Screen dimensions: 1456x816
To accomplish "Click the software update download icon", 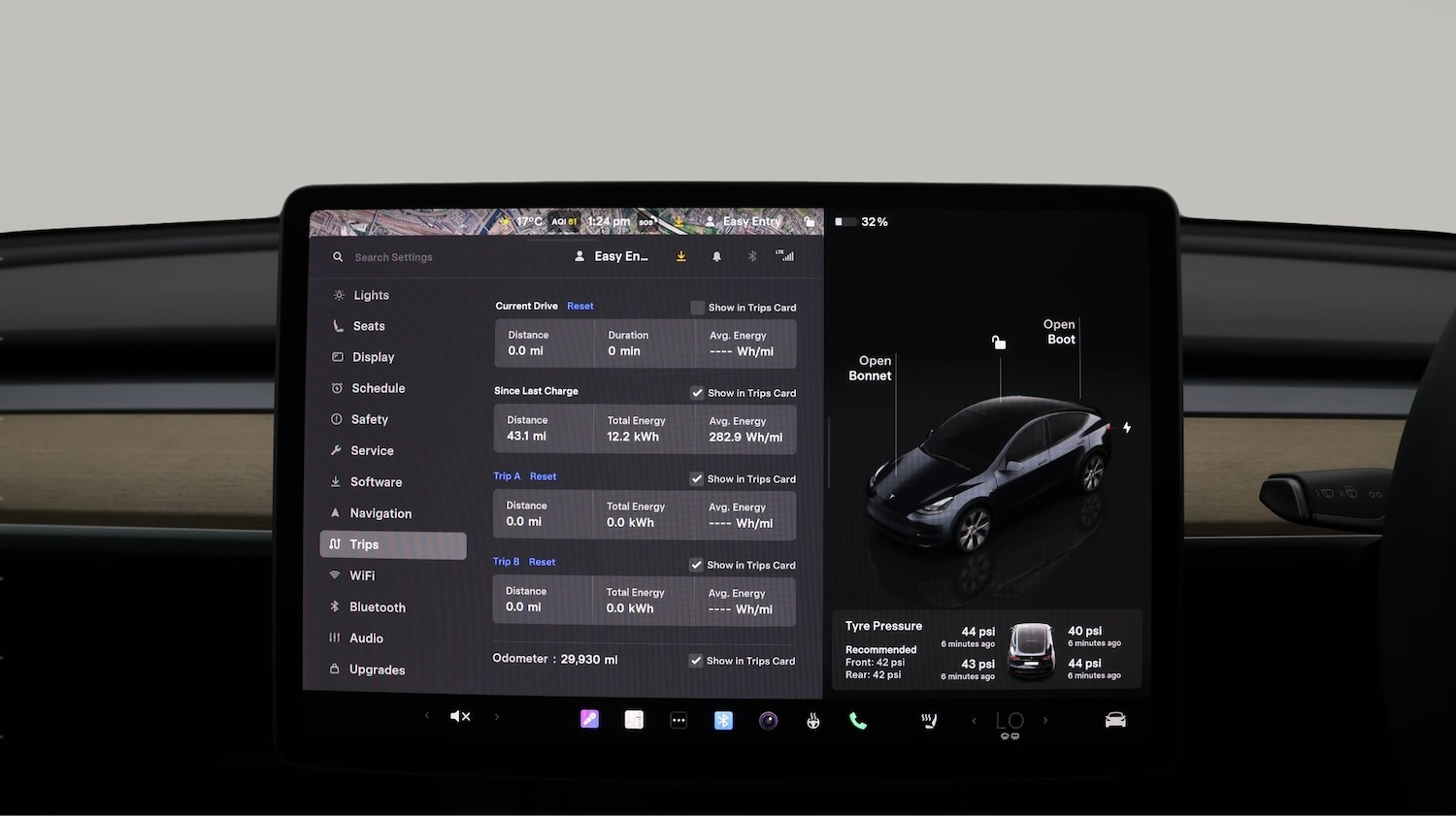I will click(680, 255).
